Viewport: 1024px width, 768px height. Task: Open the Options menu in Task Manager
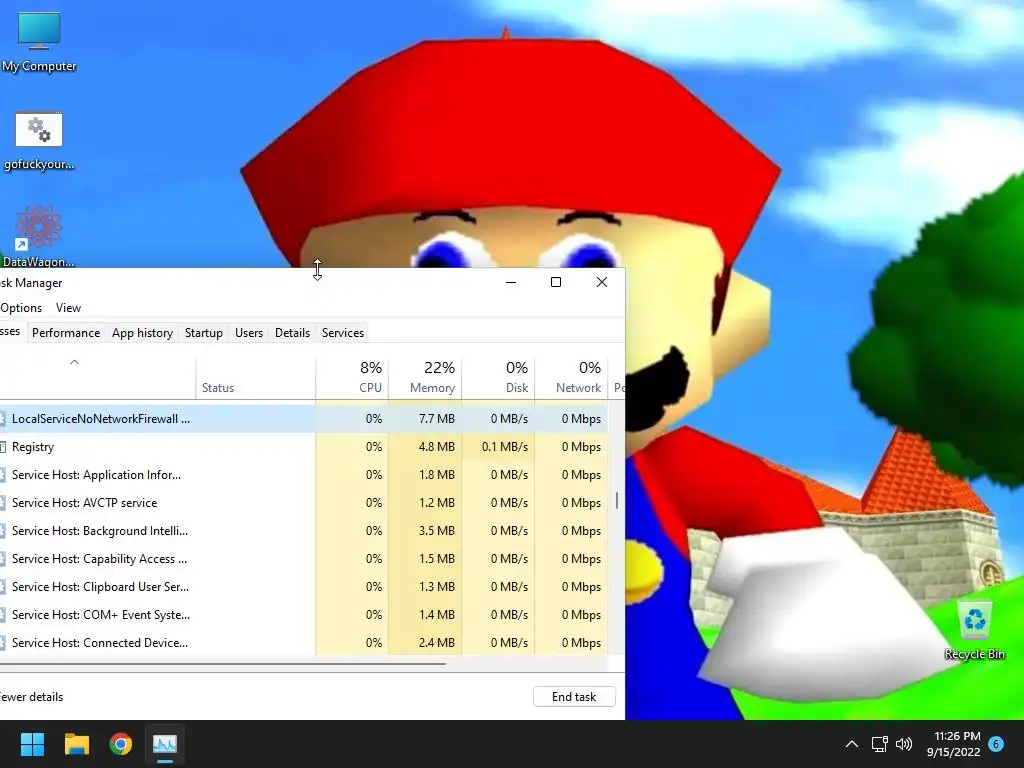click(x=21, y=308)
